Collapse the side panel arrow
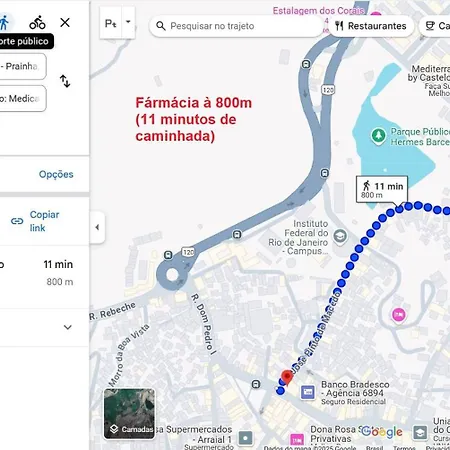The image size is (450, 450). click(97, 227)
